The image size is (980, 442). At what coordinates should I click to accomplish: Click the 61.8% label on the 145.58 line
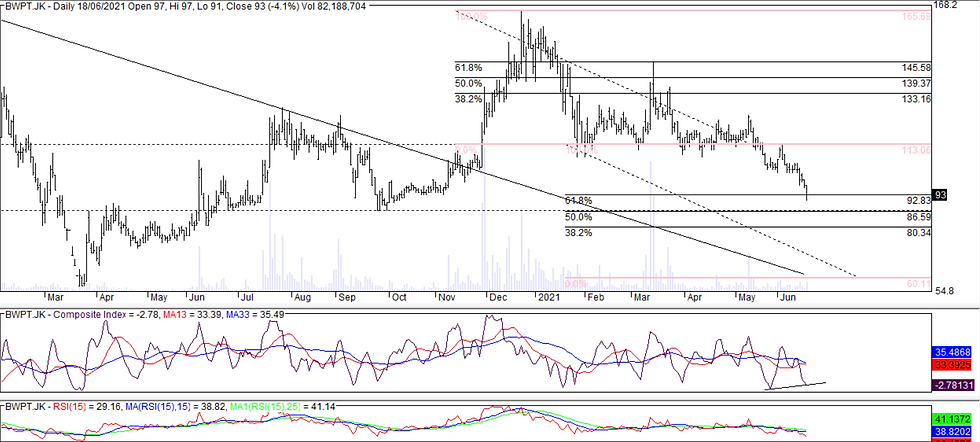469,68
